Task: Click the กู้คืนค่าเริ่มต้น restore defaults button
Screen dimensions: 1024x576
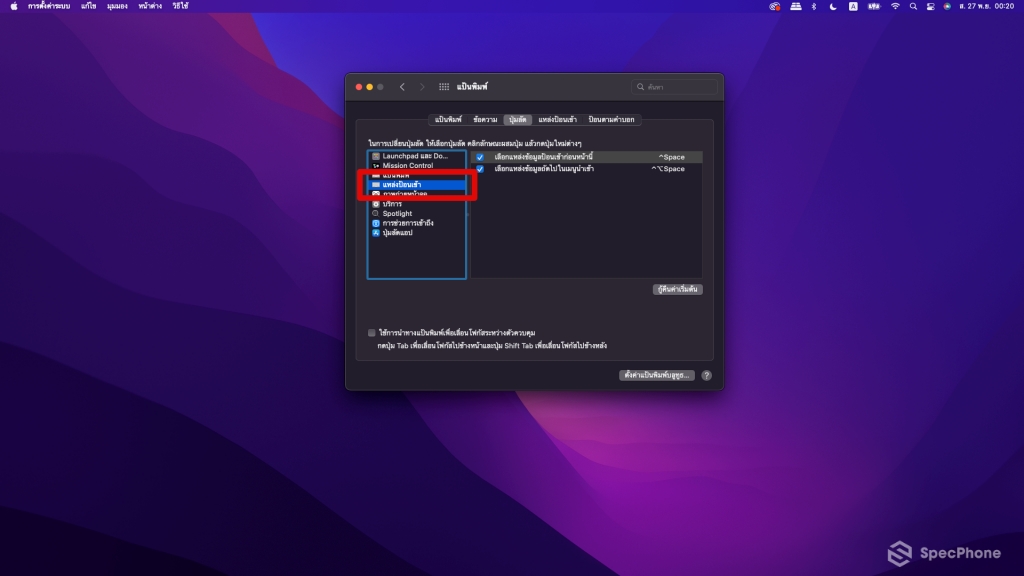Action: pyautogui.click(x=678, y=289)
